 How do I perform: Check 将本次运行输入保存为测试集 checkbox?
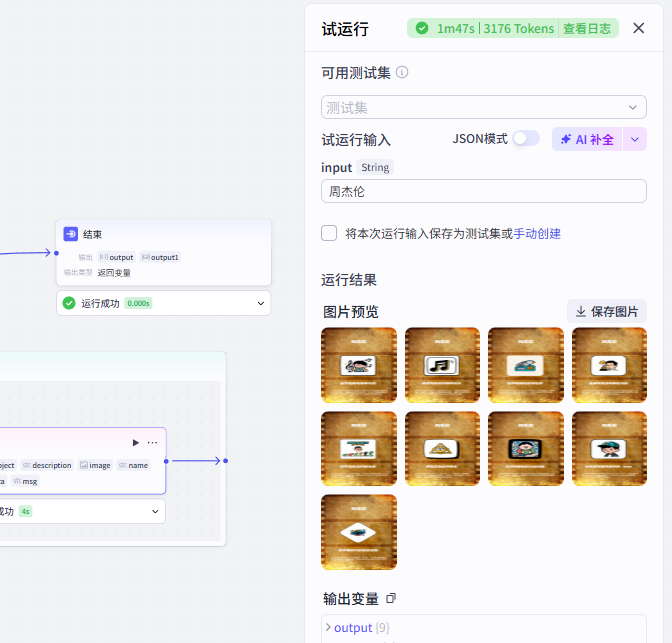click(329, 234)
